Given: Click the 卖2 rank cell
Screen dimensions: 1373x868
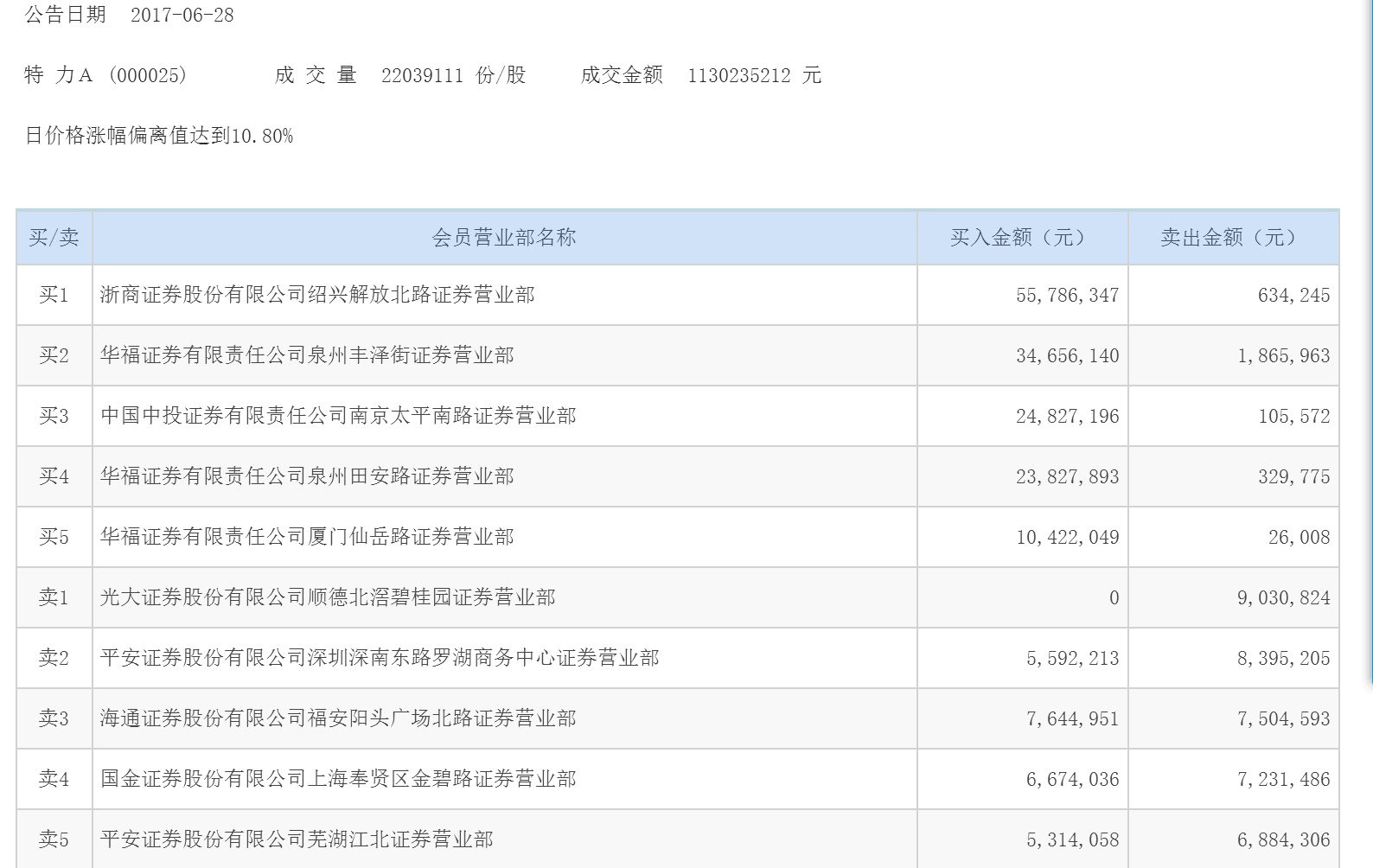Looking at the screenshot, I should click(54, 658).
